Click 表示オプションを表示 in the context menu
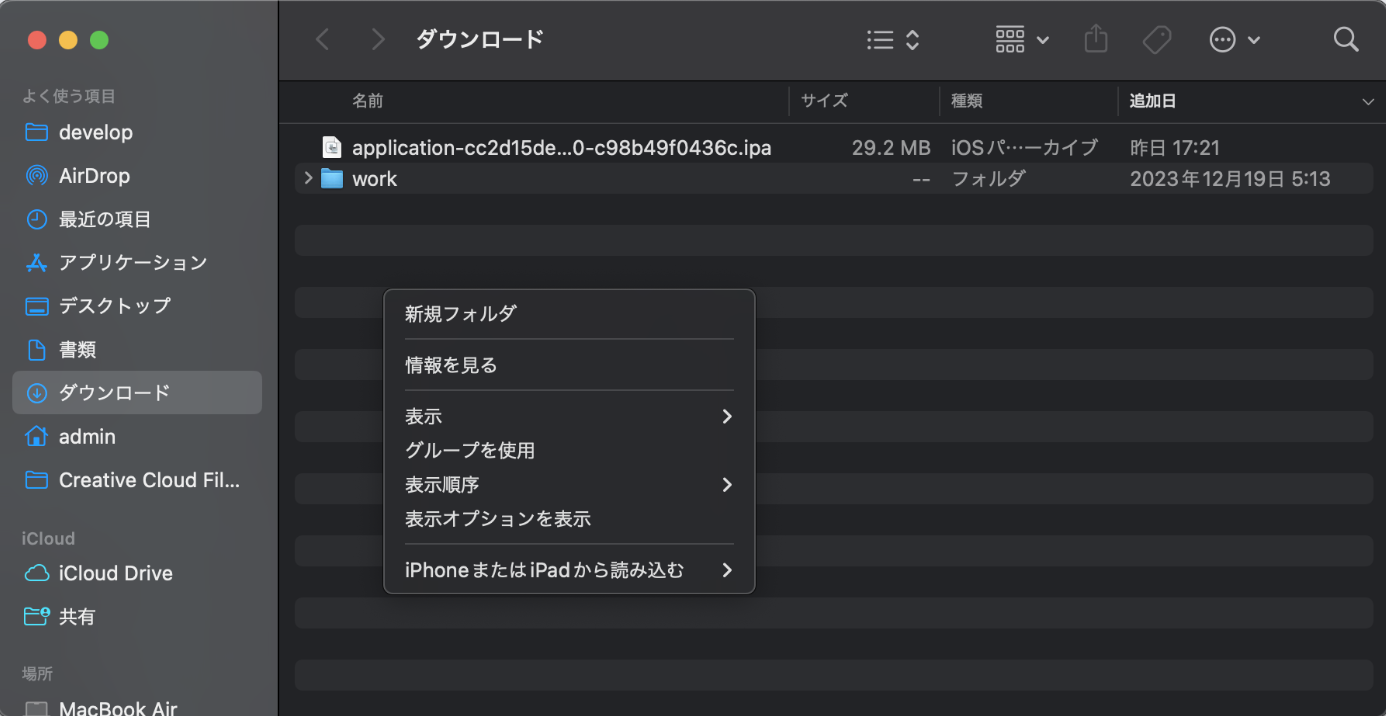Screen dimensions: 1386x716 (498, 518)
